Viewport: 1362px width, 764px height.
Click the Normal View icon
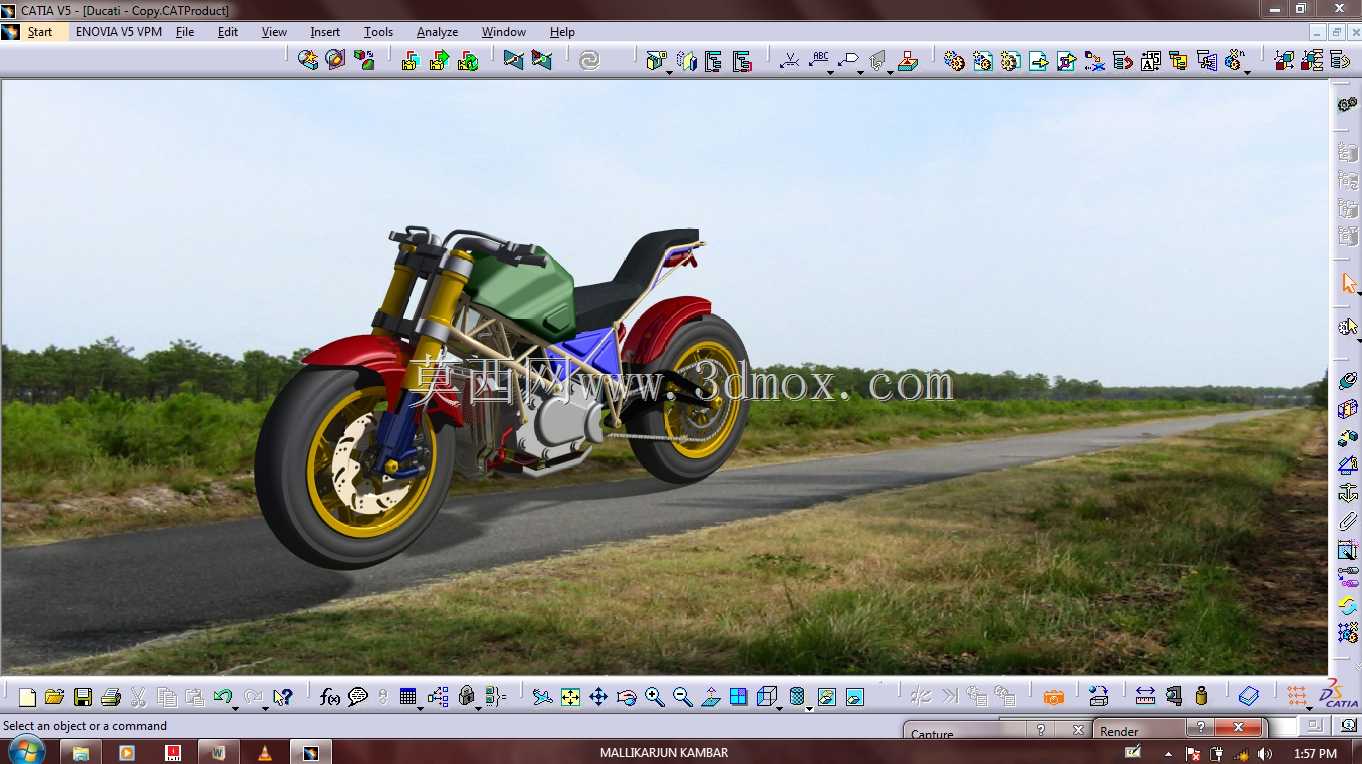711,697
